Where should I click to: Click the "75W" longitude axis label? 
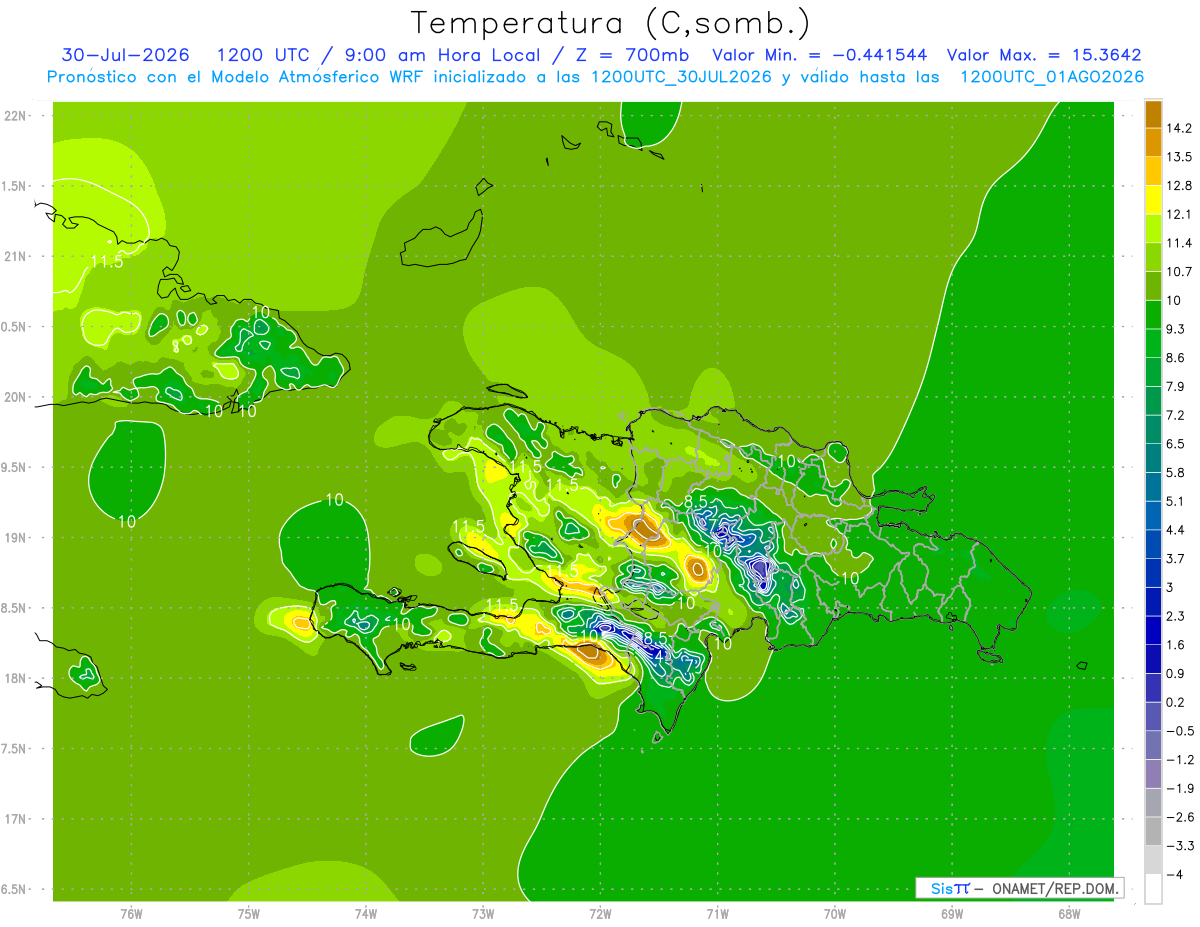coord(249,914)
